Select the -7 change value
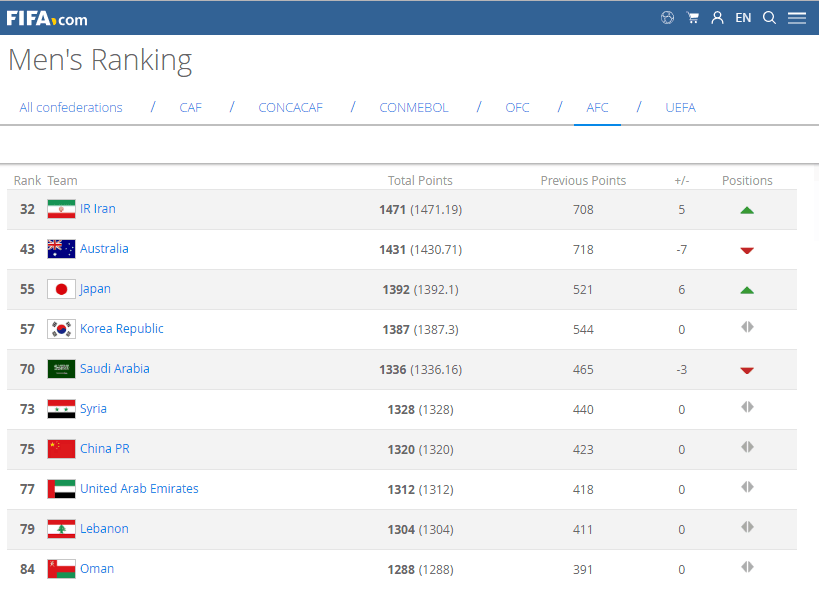 point(682,250)
